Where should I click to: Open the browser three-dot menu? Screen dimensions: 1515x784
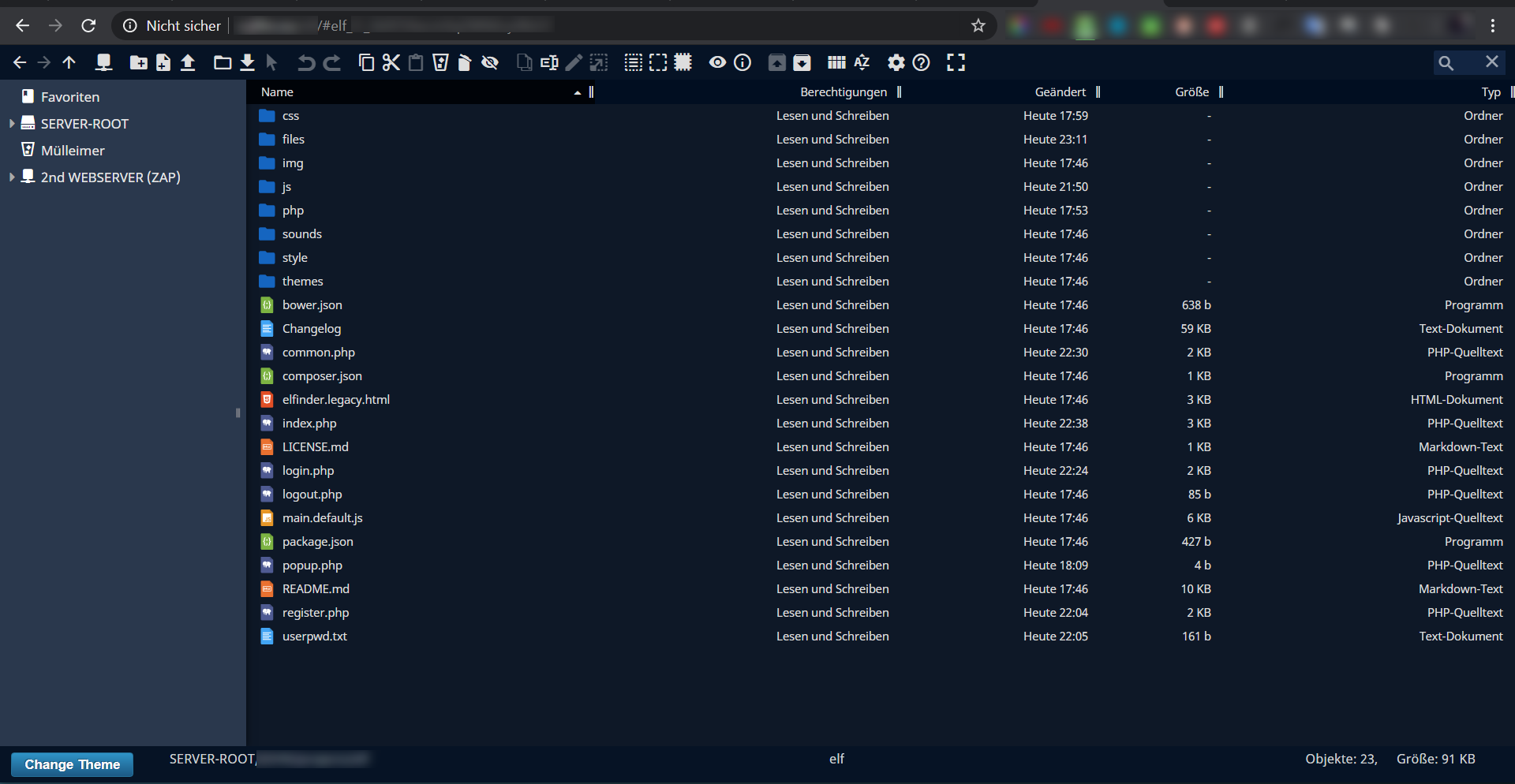tap(1493, 26)
